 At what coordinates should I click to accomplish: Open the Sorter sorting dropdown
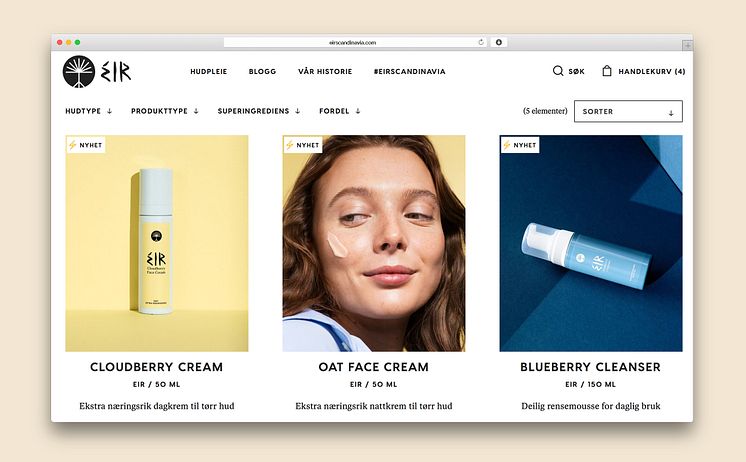point(628,111)
